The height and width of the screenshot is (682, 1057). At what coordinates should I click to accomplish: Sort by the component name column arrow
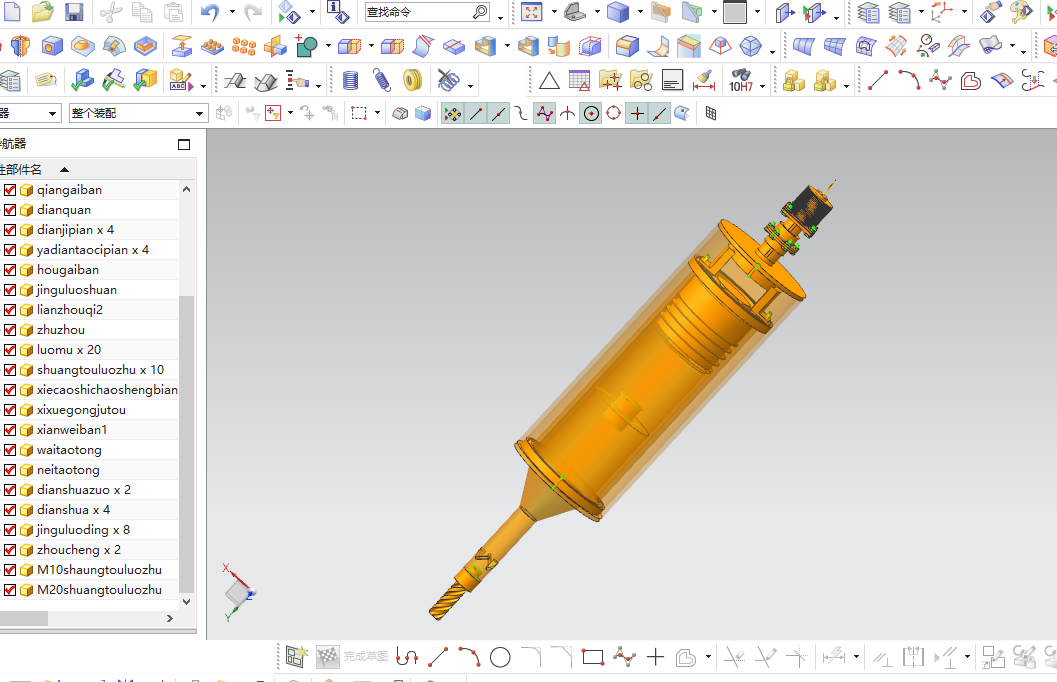pyautogui.click(x=65, y=170)
